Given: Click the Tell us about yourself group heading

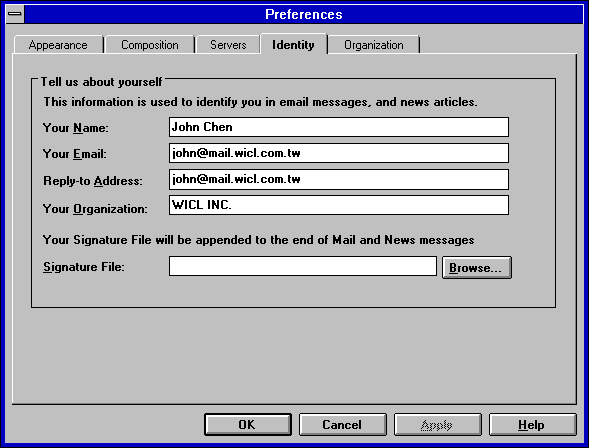Looking at the screenshot, I should click(x=101, y=82).
